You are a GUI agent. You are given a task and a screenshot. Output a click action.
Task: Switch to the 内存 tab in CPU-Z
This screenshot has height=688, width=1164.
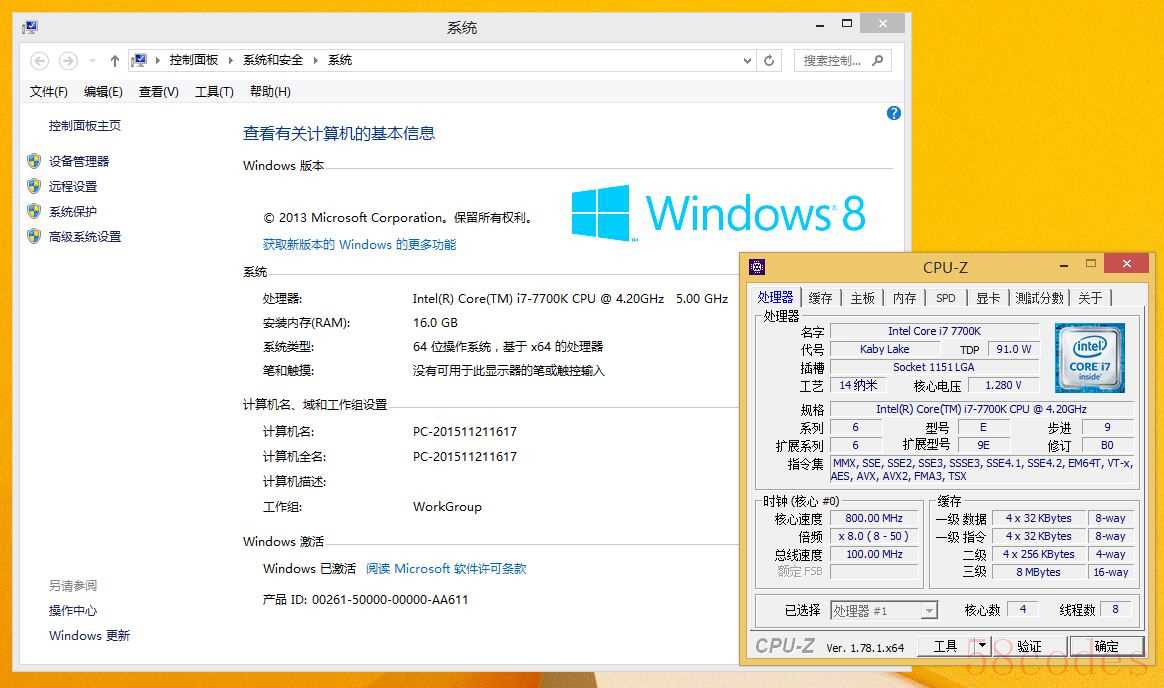(x=904, y=298)
